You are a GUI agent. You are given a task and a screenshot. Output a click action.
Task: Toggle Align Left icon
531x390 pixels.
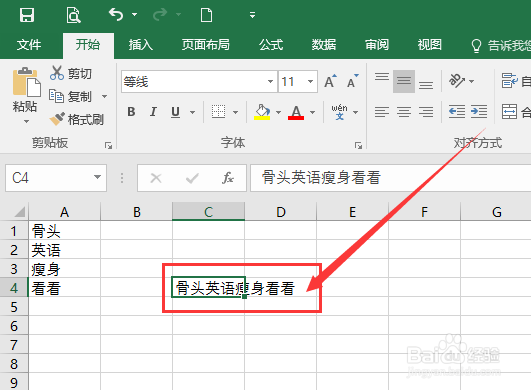pyautogui.click(x=382, y=112)
